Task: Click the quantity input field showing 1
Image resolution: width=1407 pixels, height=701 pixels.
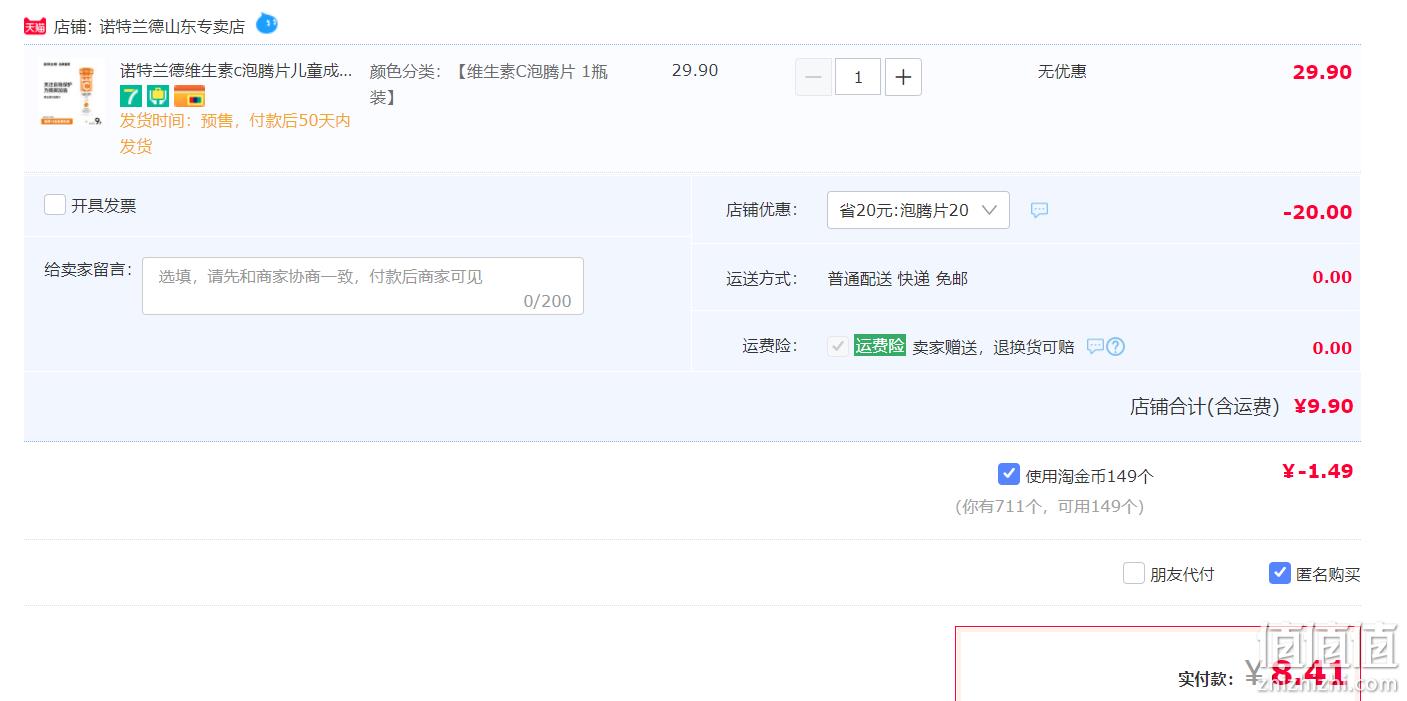Action: (x=858, y=77)
